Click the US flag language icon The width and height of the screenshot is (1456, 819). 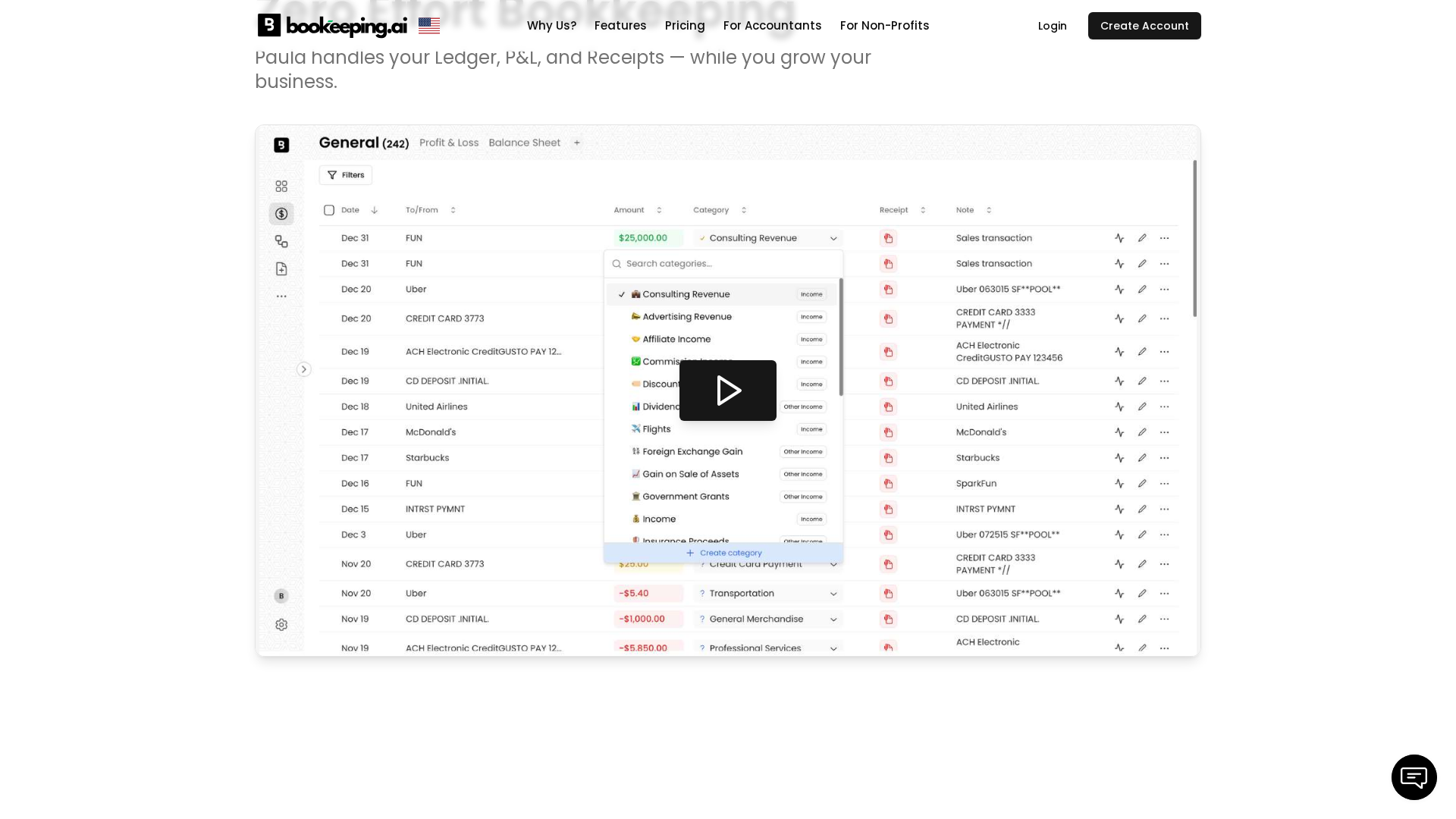tap(429, 26)
